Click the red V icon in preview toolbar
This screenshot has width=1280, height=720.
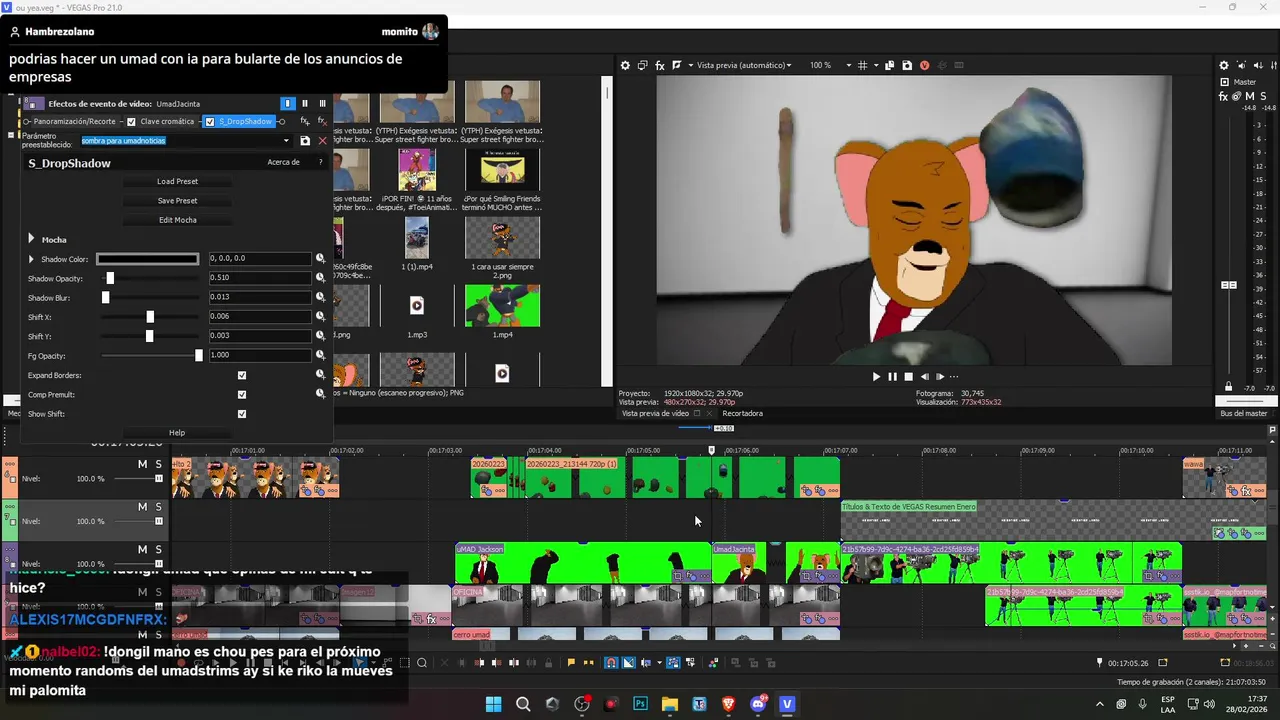click(x=924, y=65)
